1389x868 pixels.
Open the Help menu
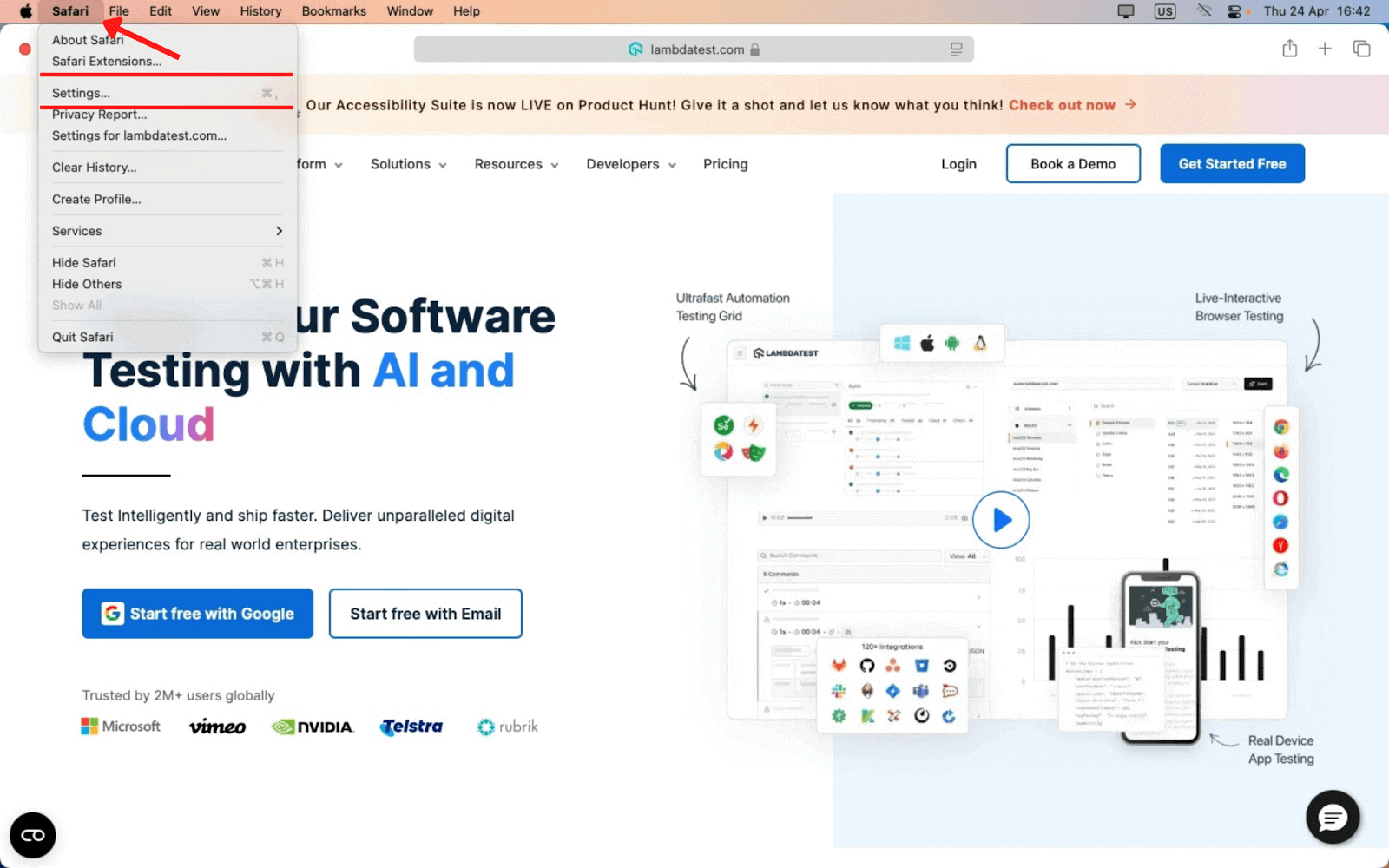[x=466, y=11]
